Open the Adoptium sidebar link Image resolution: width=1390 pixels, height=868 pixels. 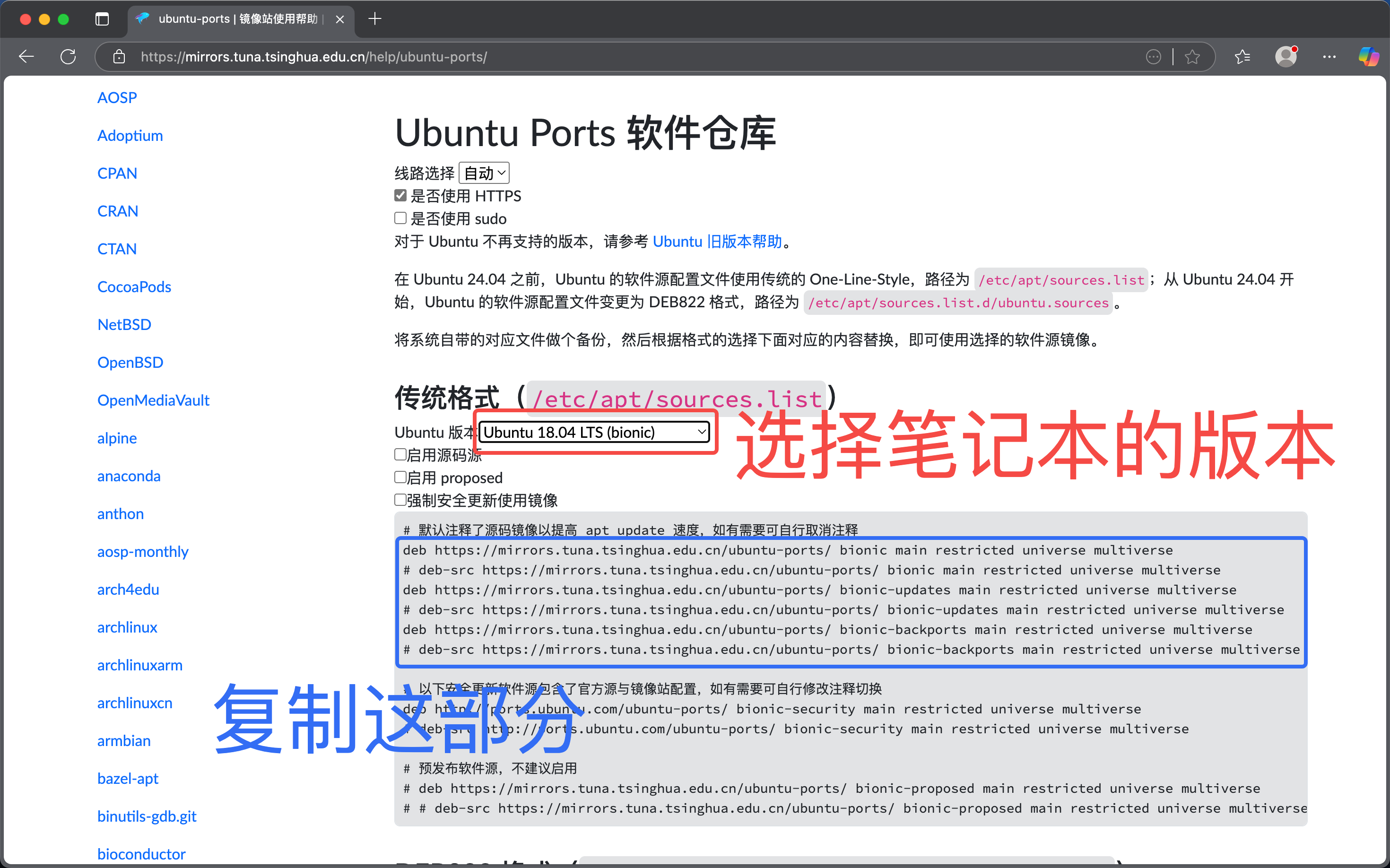click(x=130, y=136)
